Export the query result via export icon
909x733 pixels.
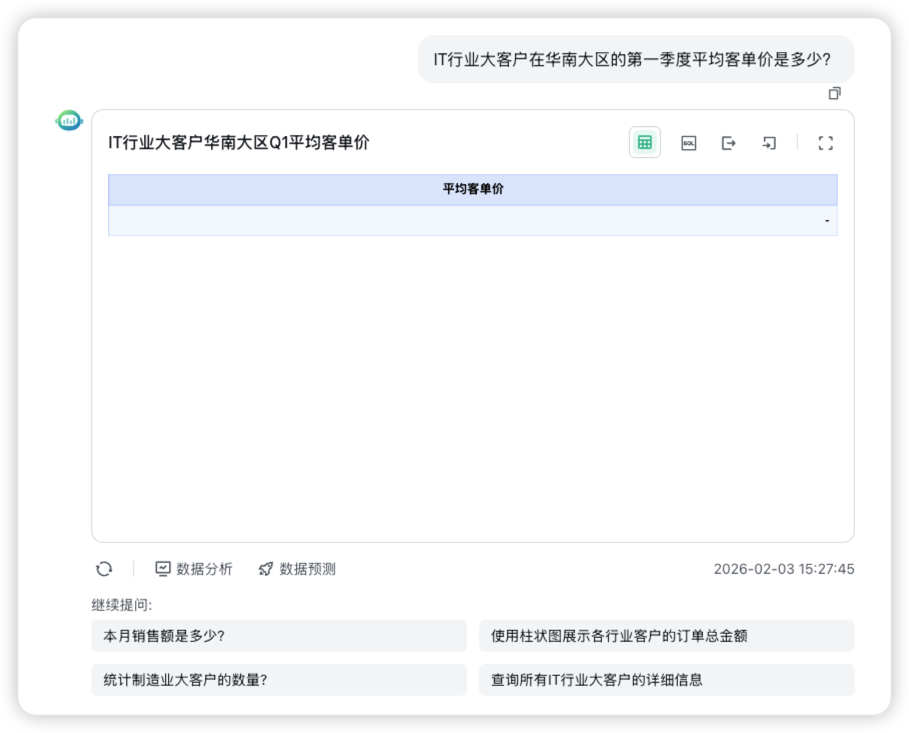729,143
